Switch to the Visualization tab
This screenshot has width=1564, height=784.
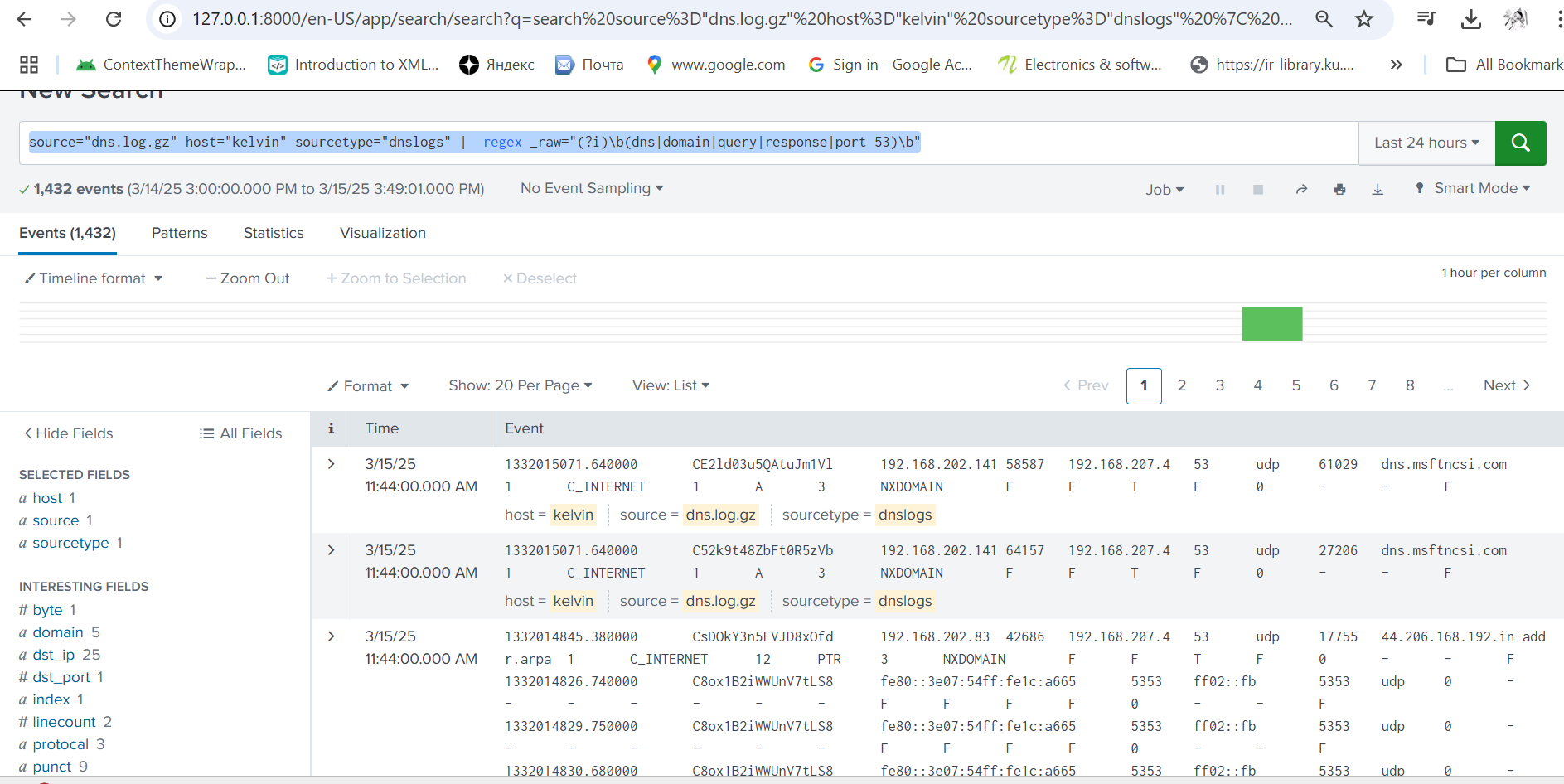tap(383, 233)
